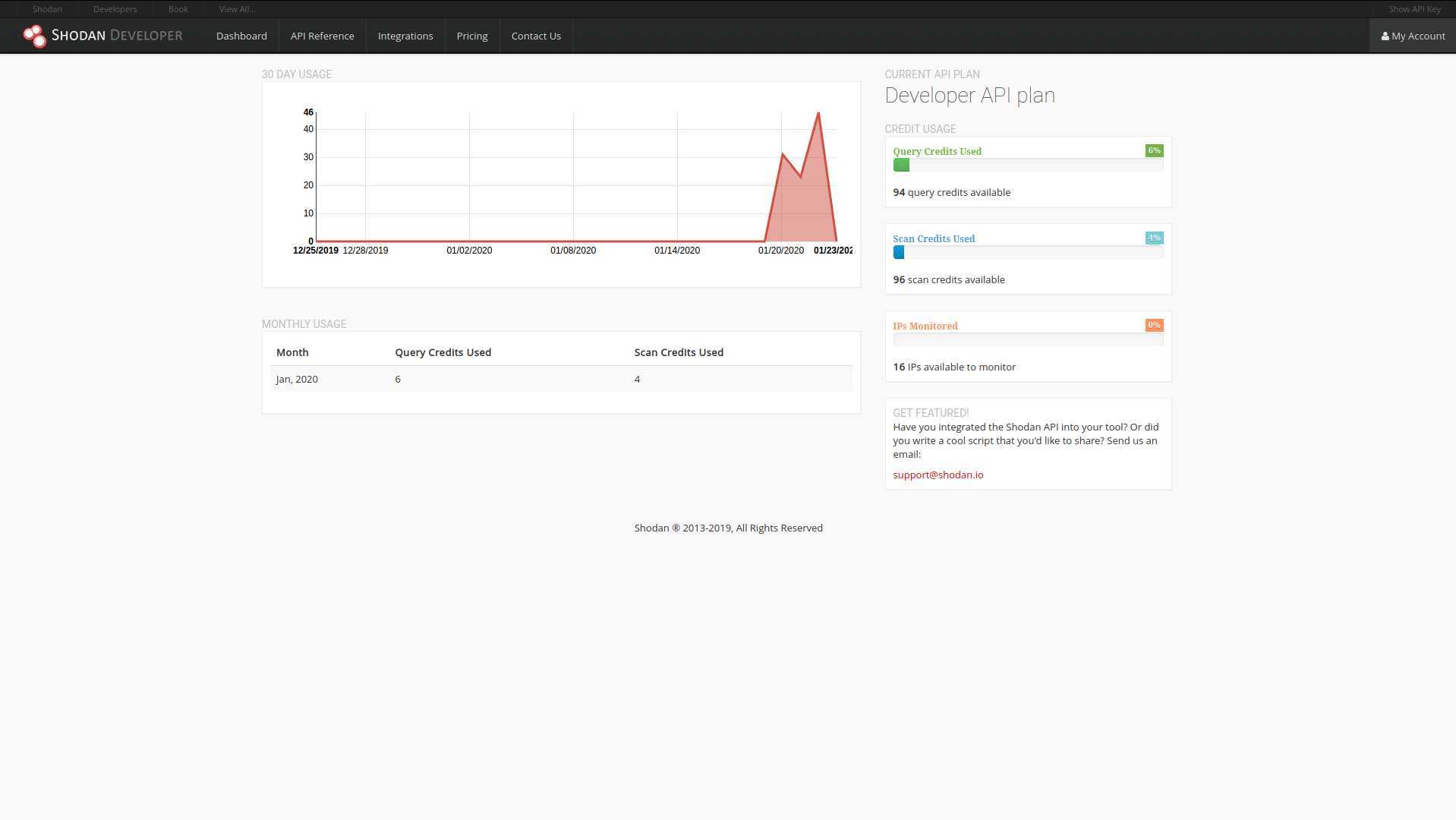Image resolution: width=1456 pixels, height=820 pixels.
Task: Click the blue 4% scan badge
Action: [x=1154, y=238]
